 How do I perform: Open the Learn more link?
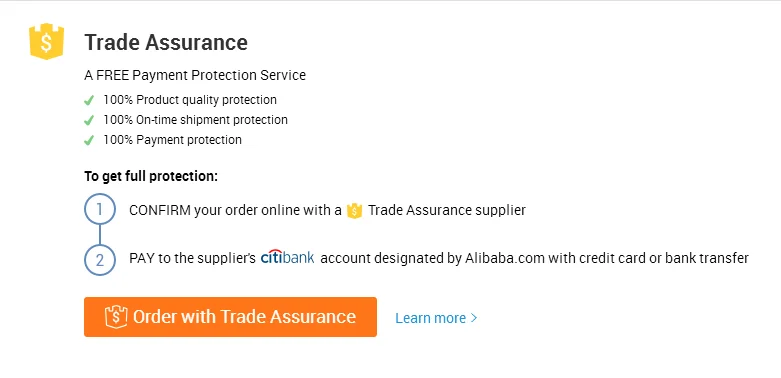(x=436, y=318)
